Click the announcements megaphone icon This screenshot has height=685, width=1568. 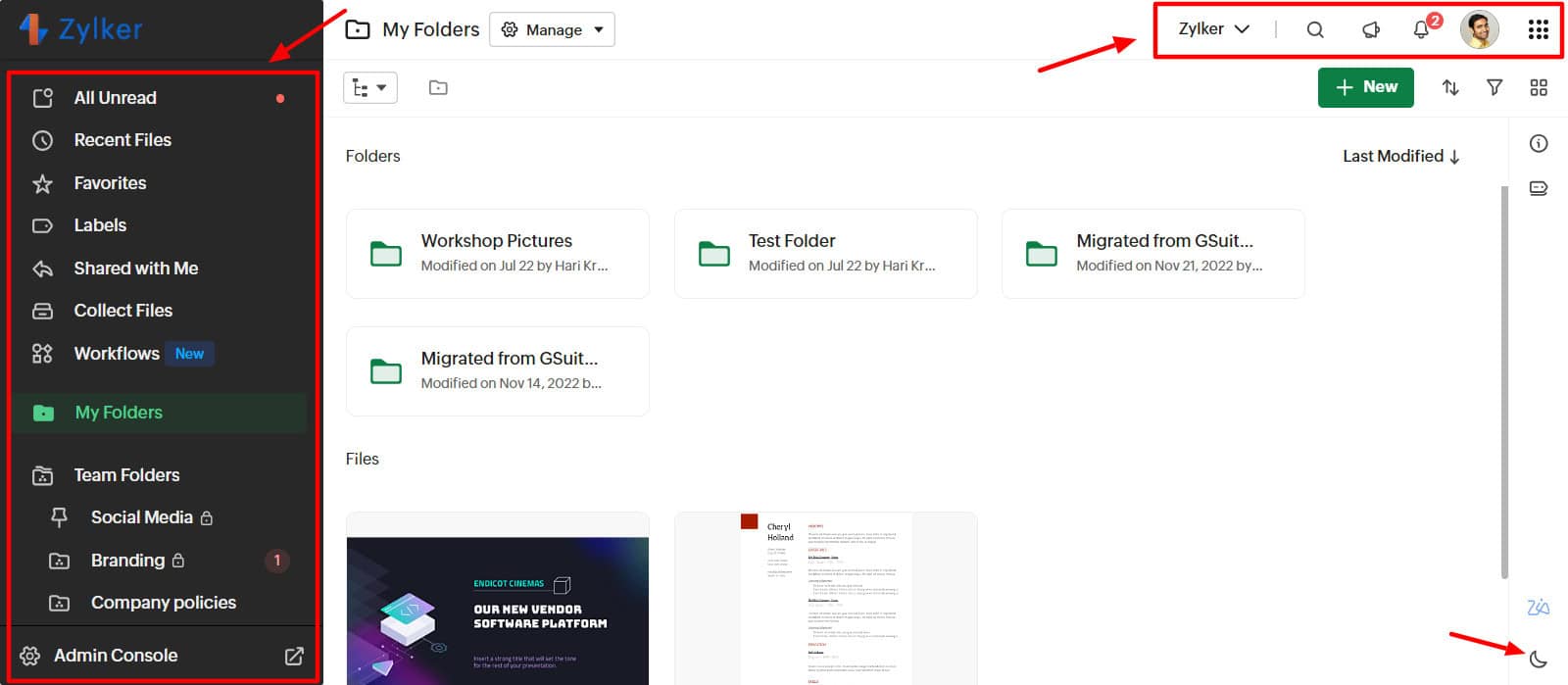click(1370, 29)
